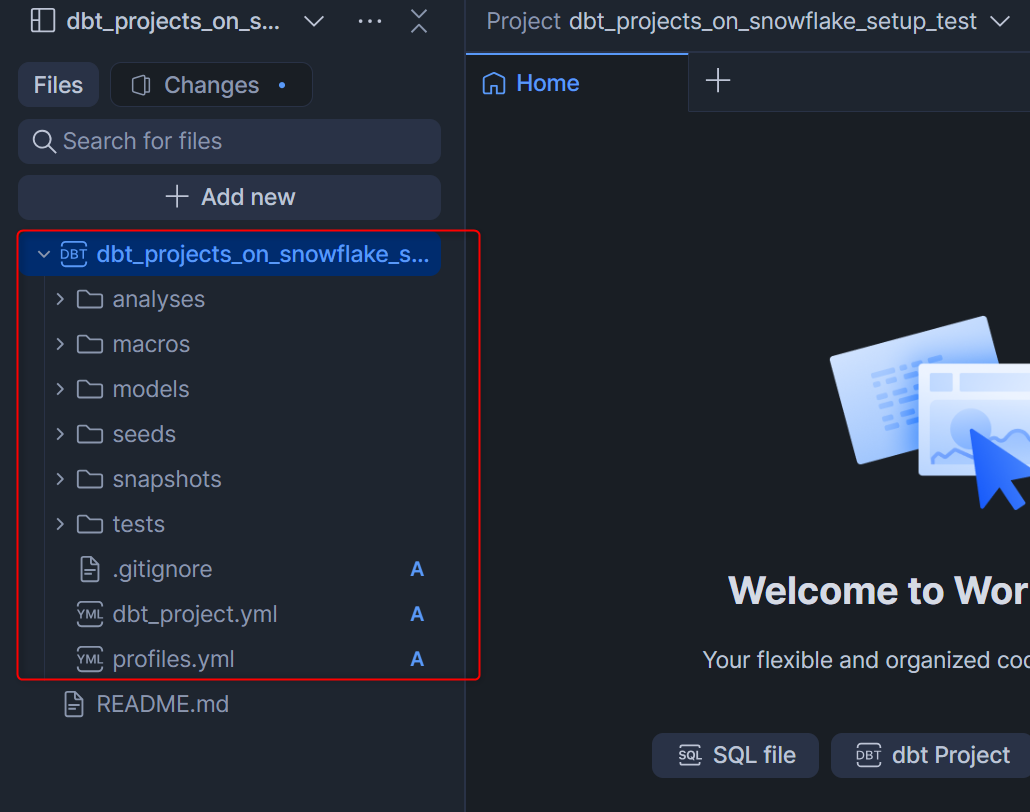Toggle the sidebar panel layout icon

point(43,20)
